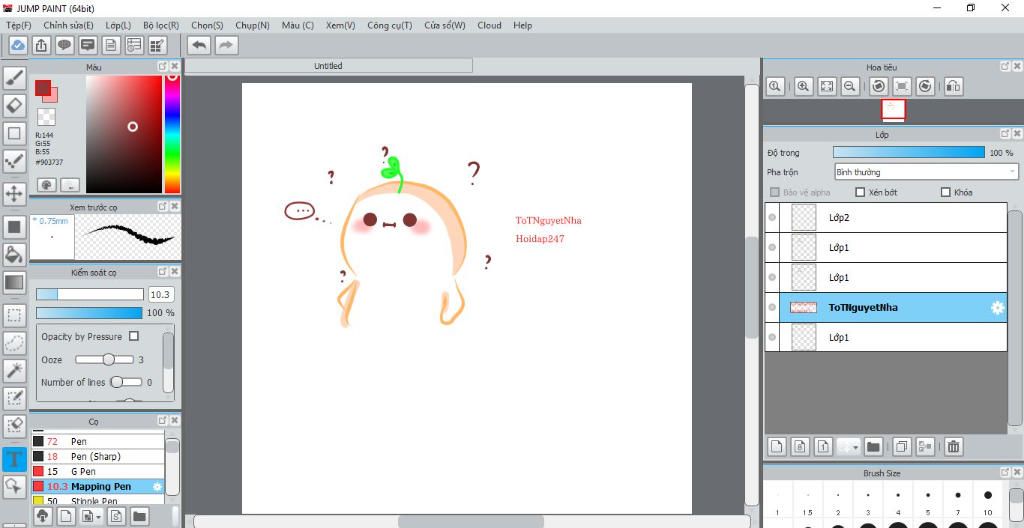Click the export share icon in toolbar

point(40,45)
